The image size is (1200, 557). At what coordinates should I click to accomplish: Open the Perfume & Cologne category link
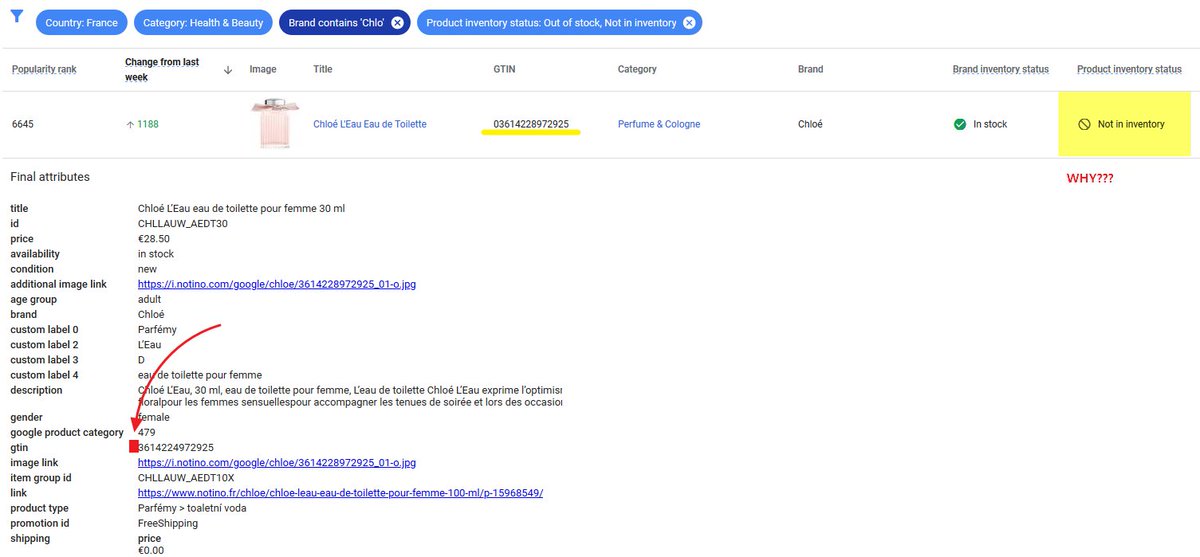659,124
